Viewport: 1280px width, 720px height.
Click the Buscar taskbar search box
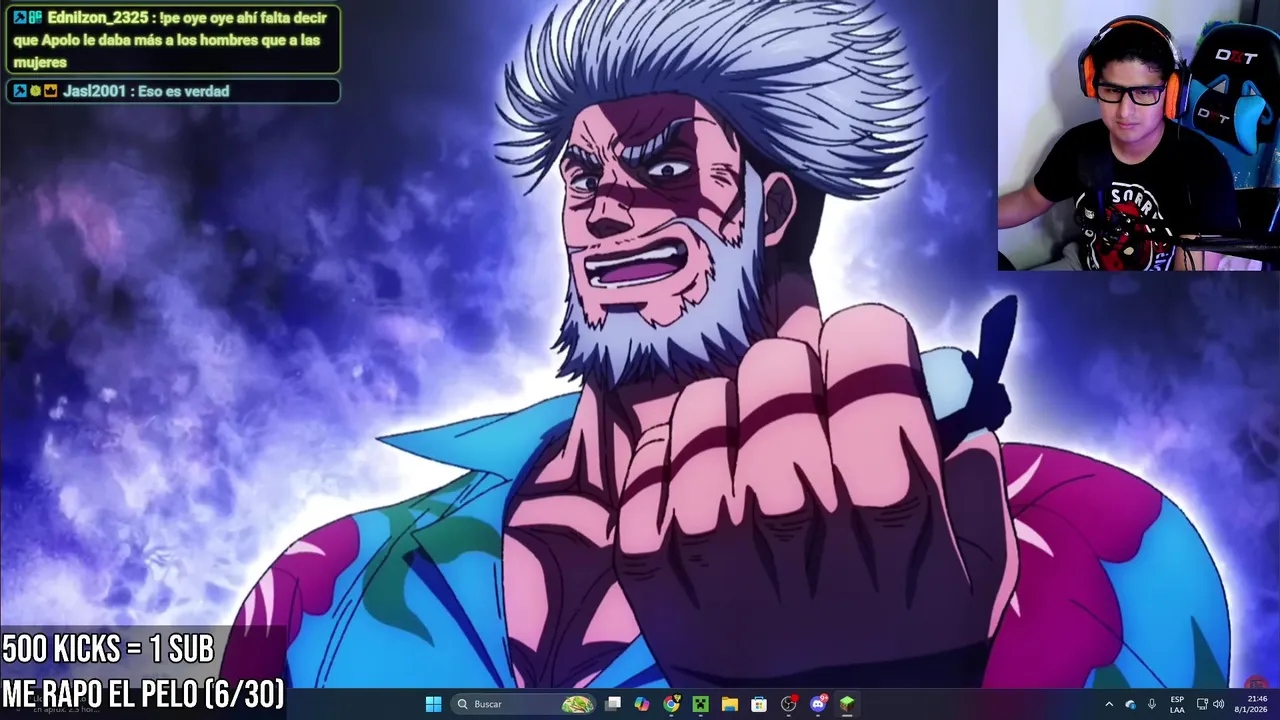point(525,704)
